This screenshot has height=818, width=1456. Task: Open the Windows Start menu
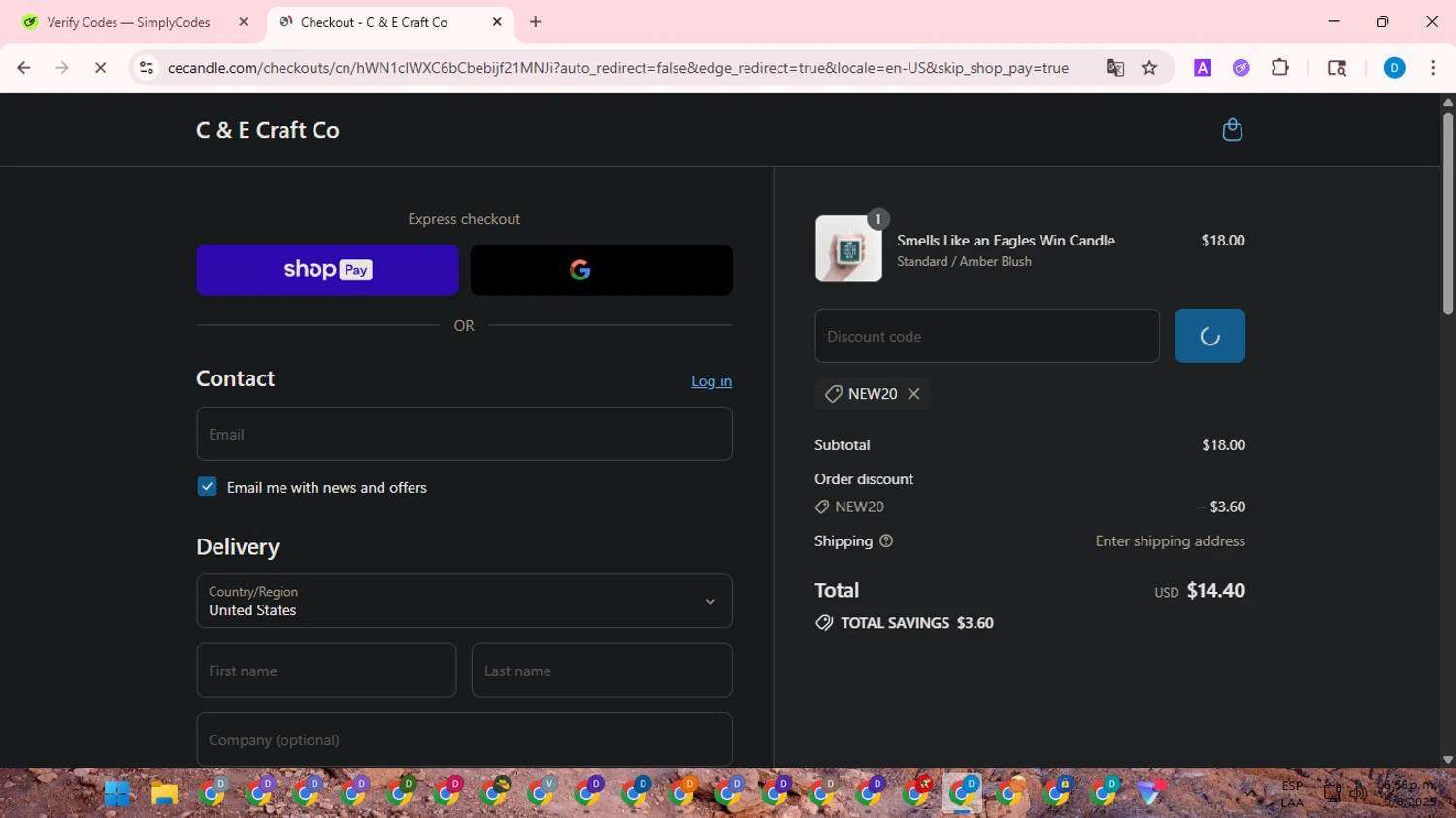tap(117, 794)
